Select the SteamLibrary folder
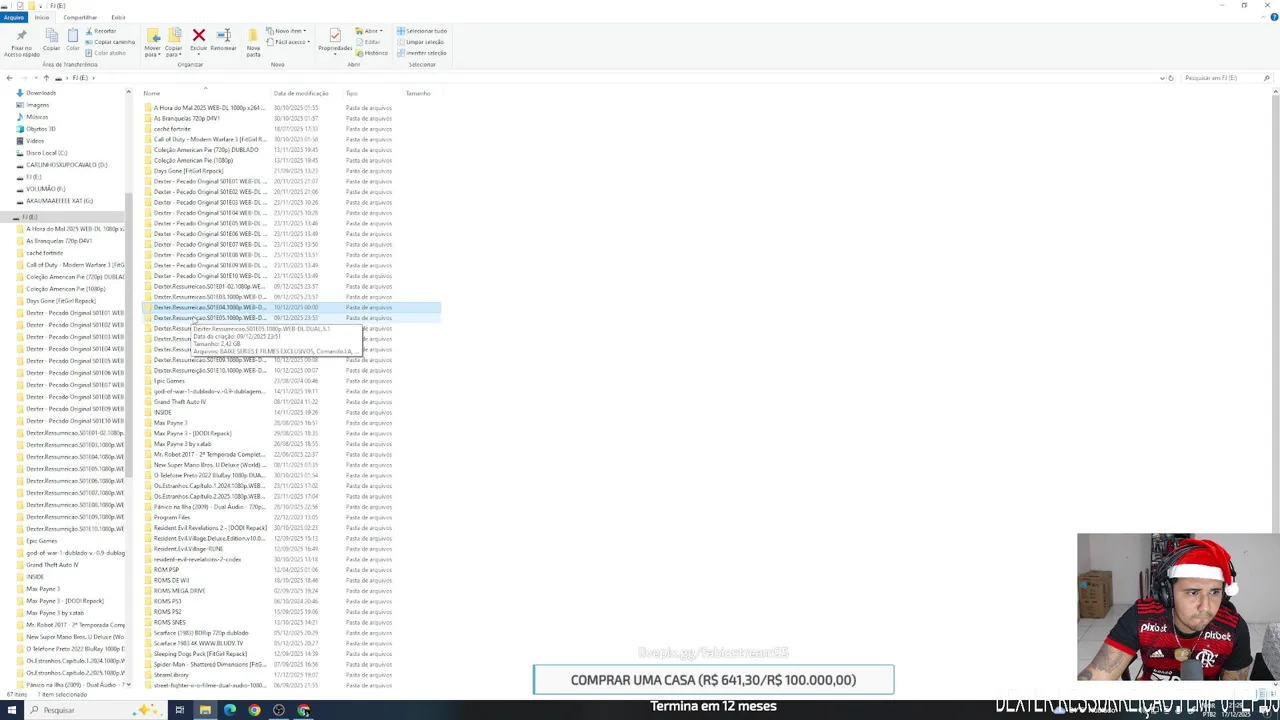 point(171,675)
